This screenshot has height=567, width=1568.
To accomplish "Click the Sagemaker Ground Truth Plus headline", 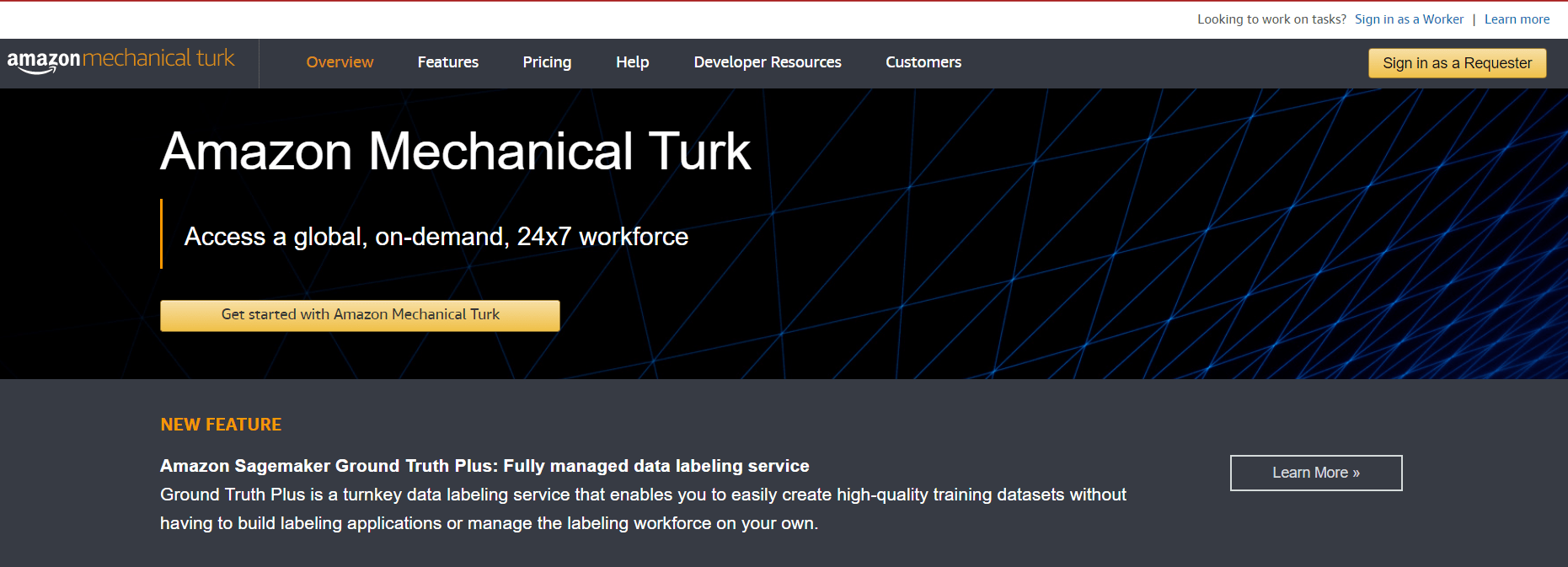I will click(484, 466).
